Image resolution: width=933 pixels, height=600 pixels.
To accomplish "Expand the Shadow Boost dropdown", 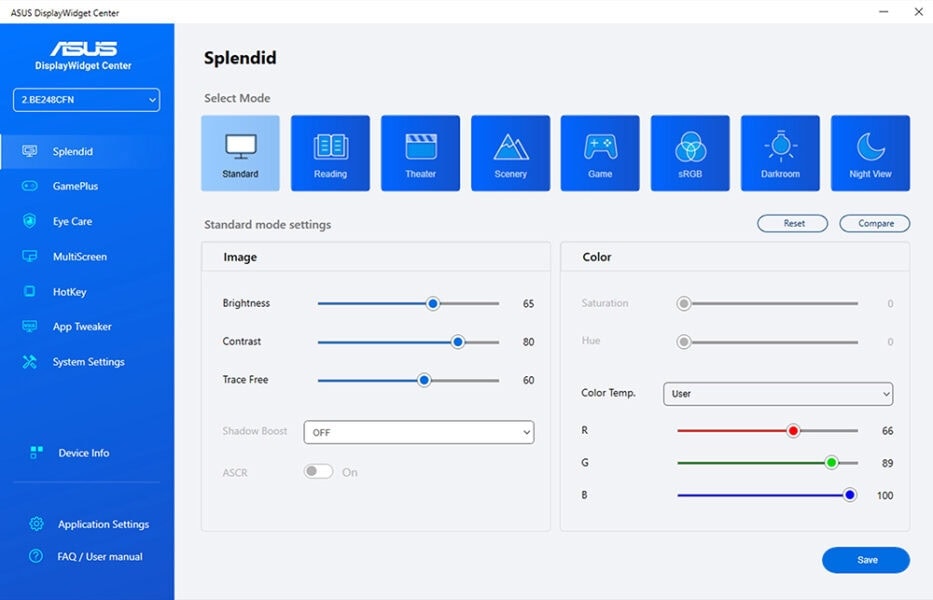I will pos(418,432).
